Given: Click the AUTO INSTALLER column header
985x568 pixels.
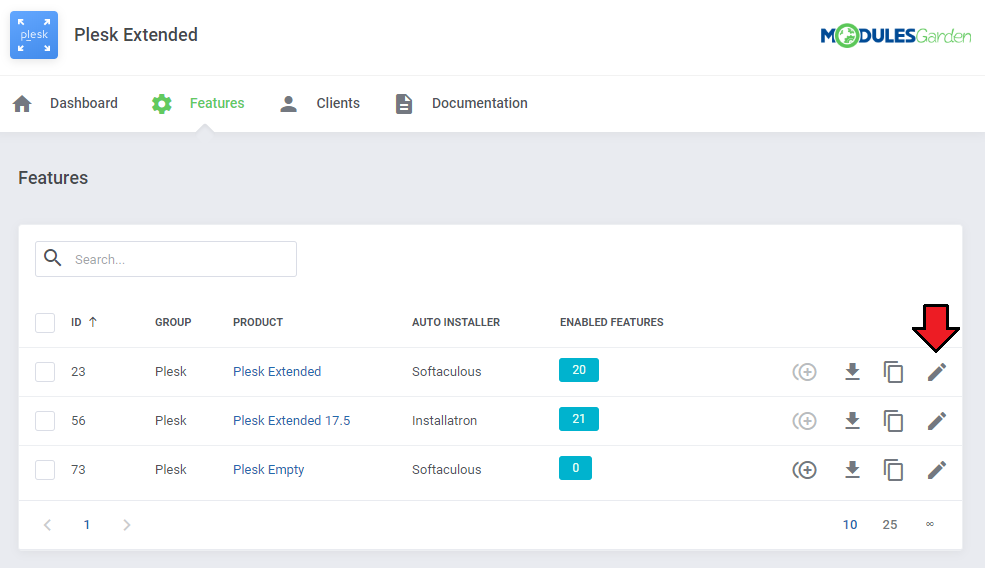Looking at the screenshot, I should 456,322.
